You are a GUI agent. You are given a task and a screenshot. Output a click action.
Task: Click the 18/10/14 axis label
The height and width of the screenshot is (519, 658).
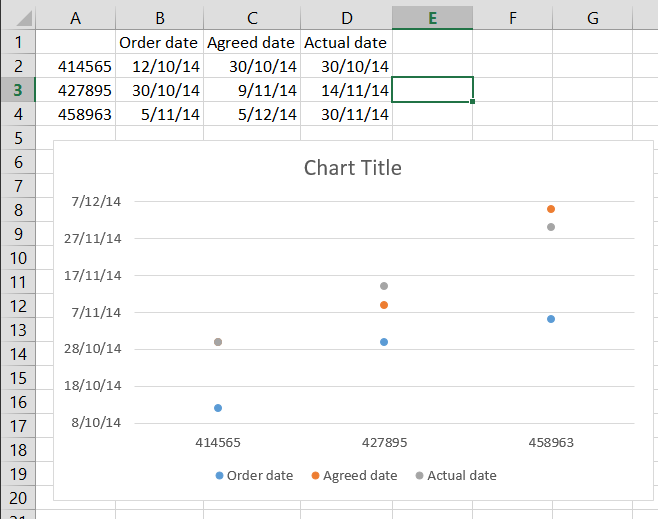[93, 386]
